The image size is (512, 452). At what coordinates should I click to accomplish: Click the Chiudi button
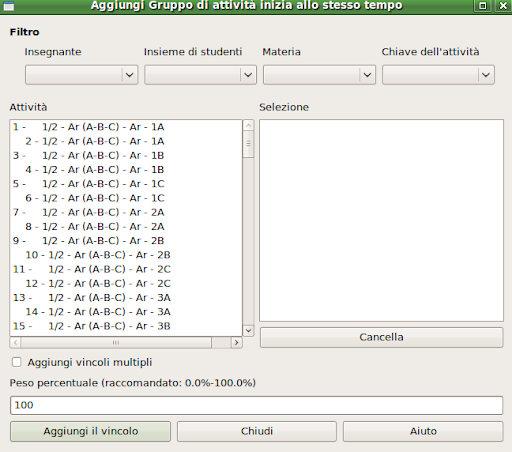coord(257,431)
